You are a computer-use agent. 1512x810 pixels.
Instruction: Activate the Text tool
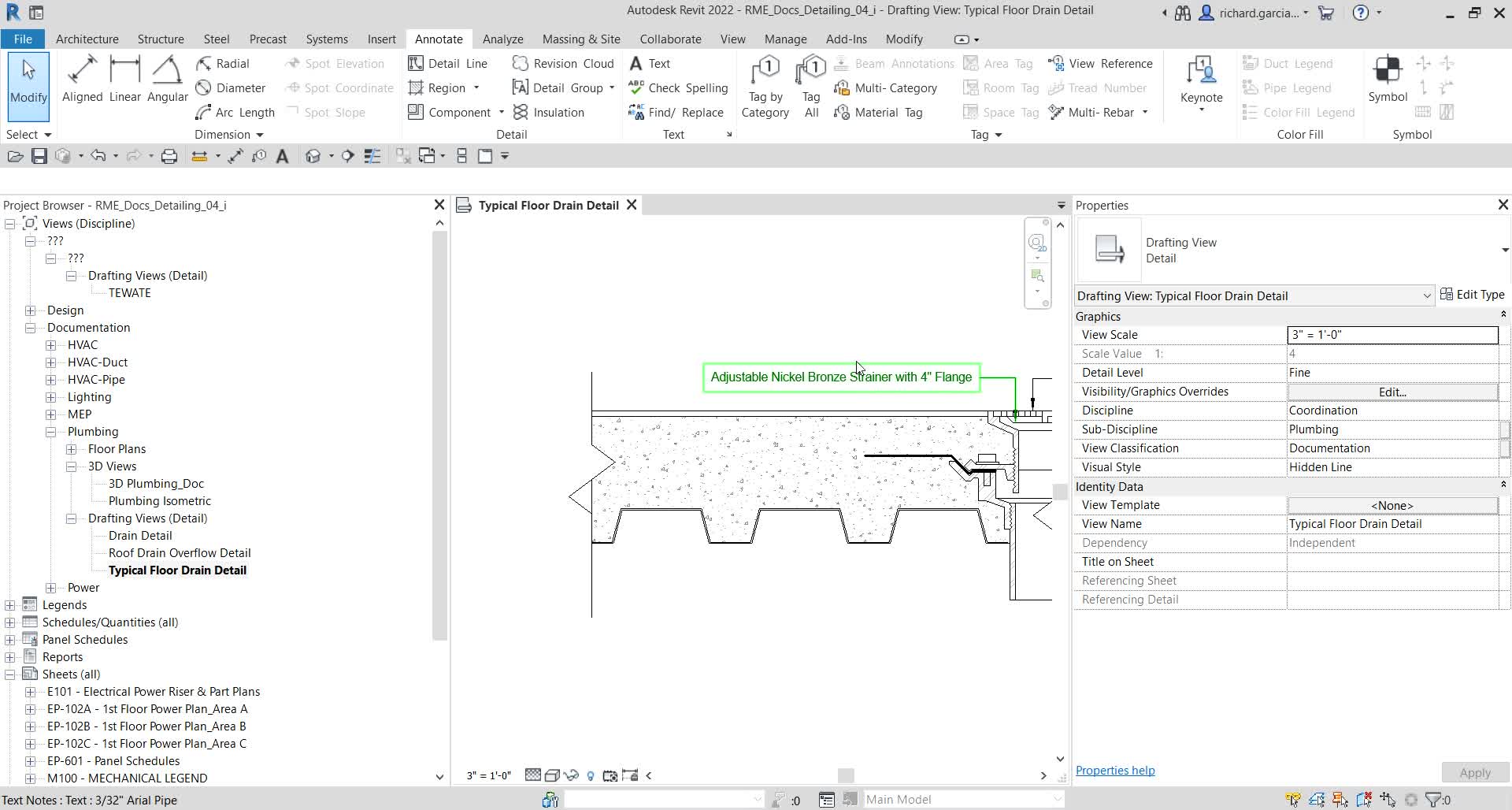click(650, 63)
